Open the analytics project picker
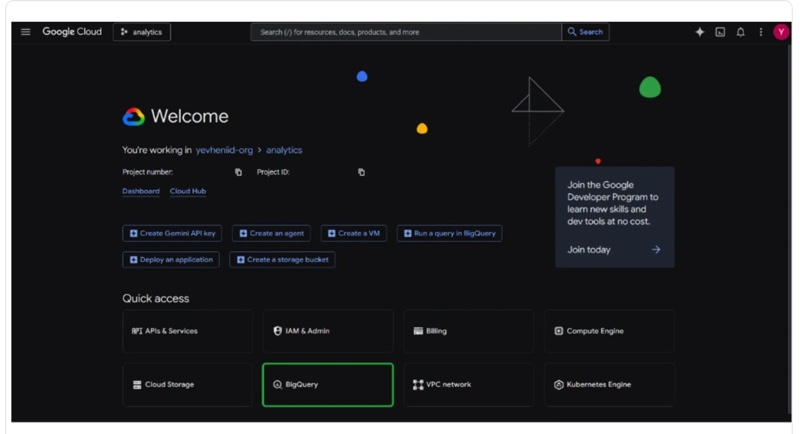Screen dimensions: 800x434 tap(142, 32)
